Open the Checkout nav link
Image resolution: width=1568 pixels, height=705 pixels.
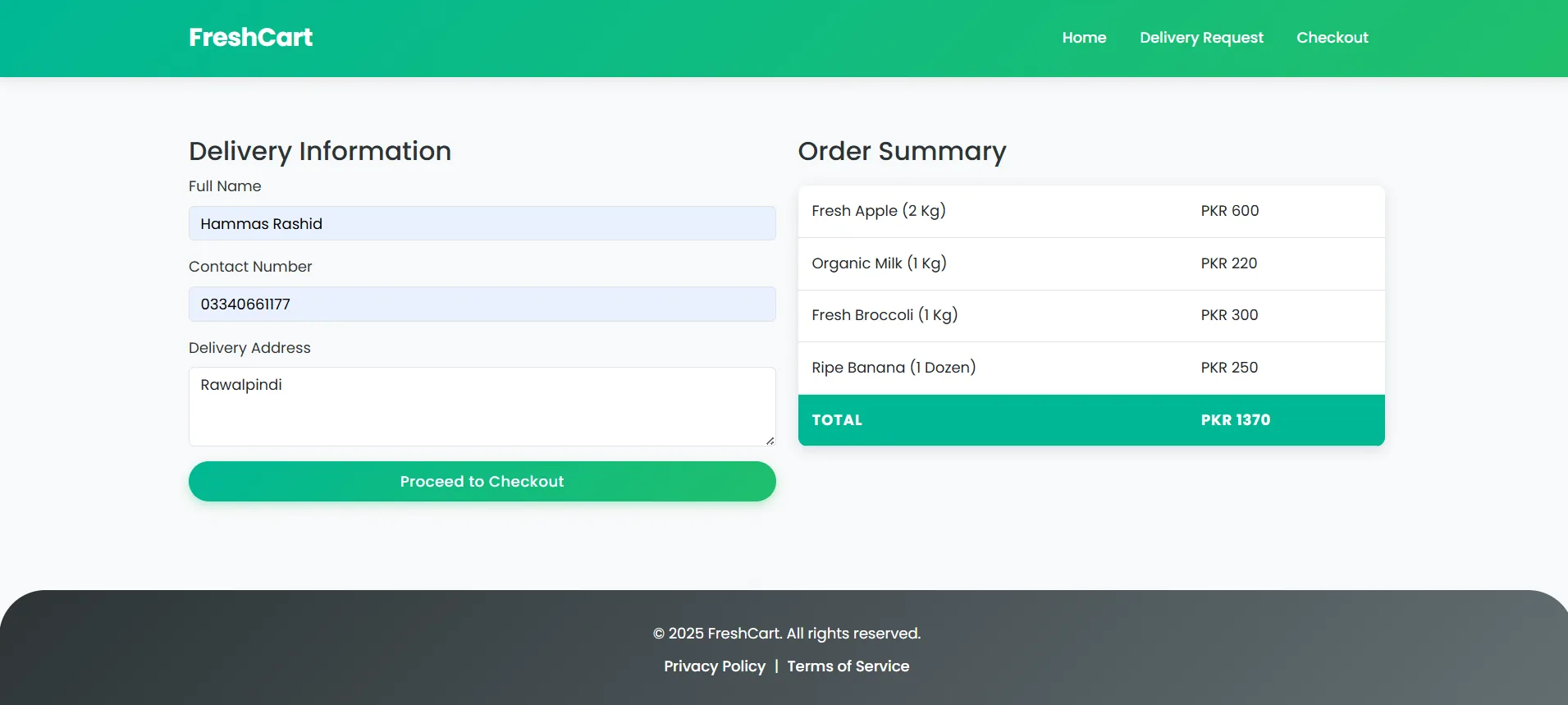(x=1332, y=38)
